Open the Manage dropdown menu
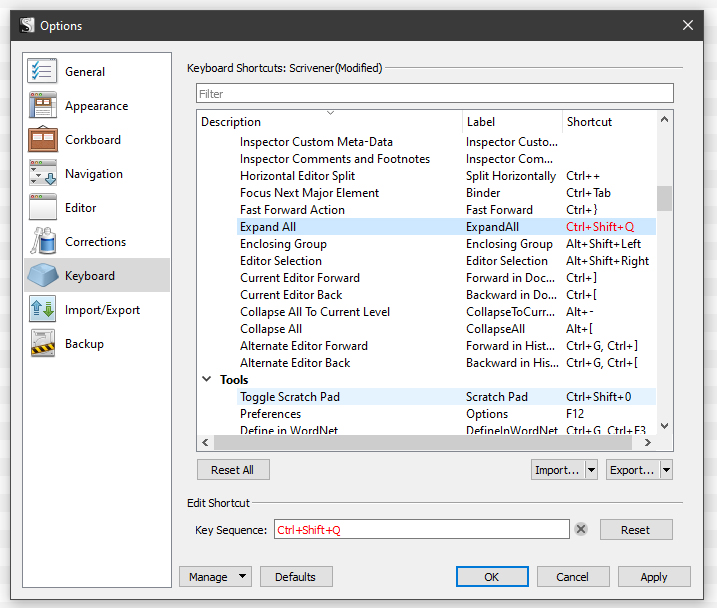 [x=215, y=577]
